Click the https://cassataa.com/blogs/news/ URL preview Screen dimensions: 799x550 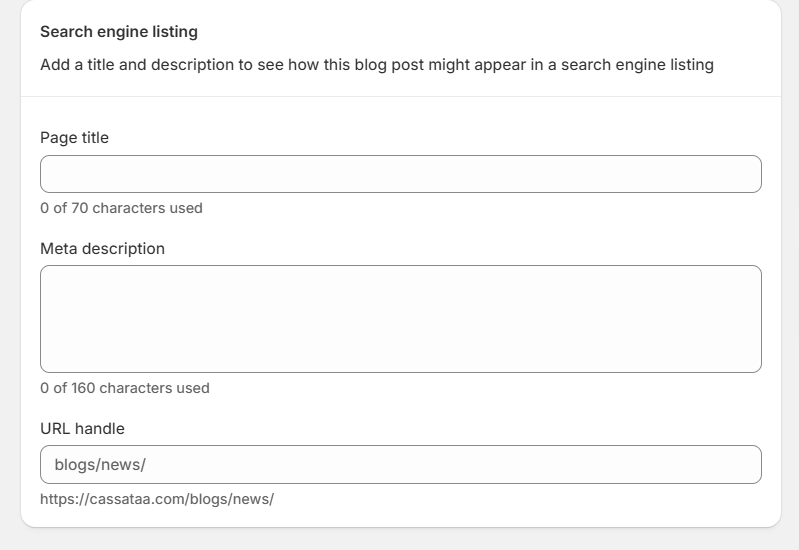[x=157, y=498]
